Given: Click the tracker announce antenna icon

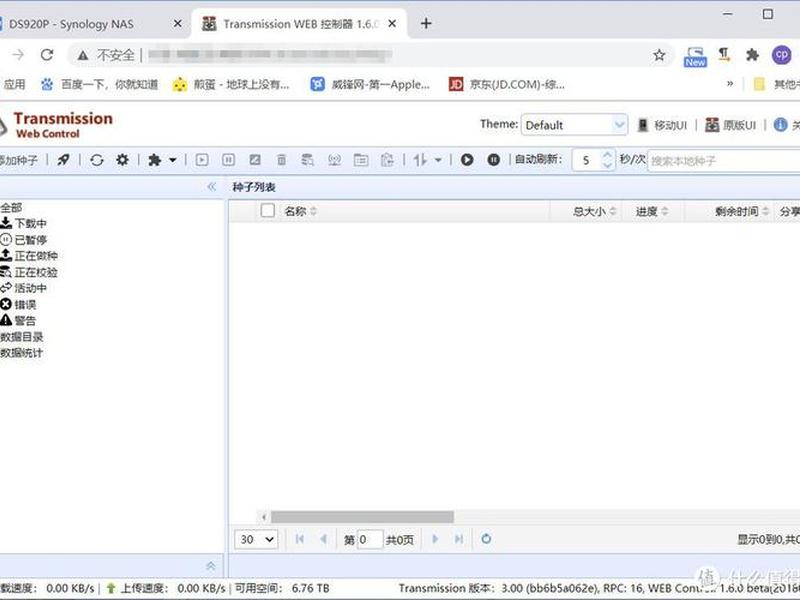Looking at the screenshot, I should click(x=334, y=160).
